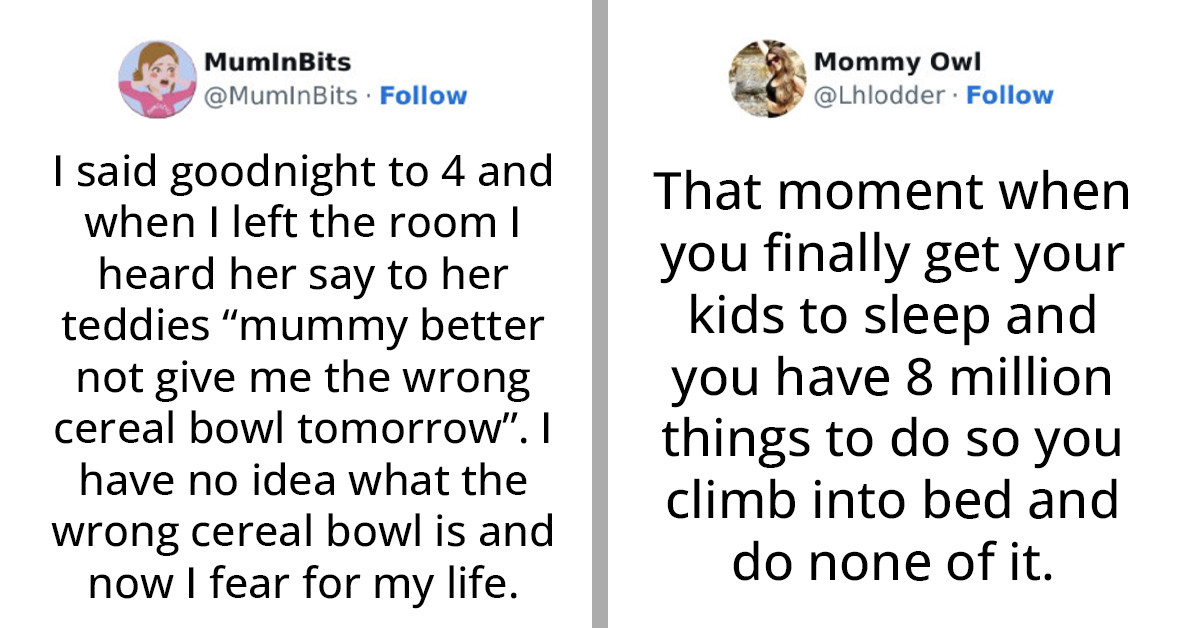Select the Mommy Owl display name
This screenshot has width=1200, height=628.
pyautogui.click(x=896, y=61)
